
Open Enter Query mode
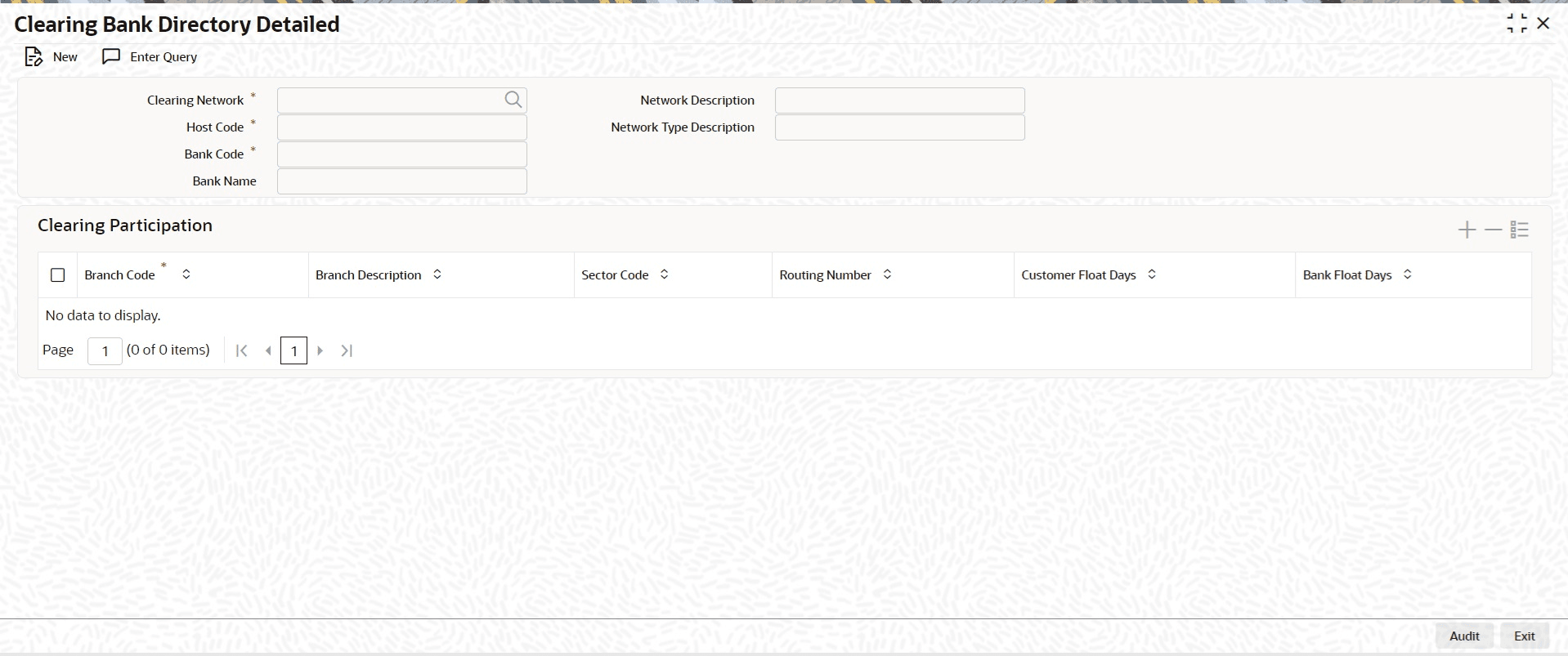(150, 56)
